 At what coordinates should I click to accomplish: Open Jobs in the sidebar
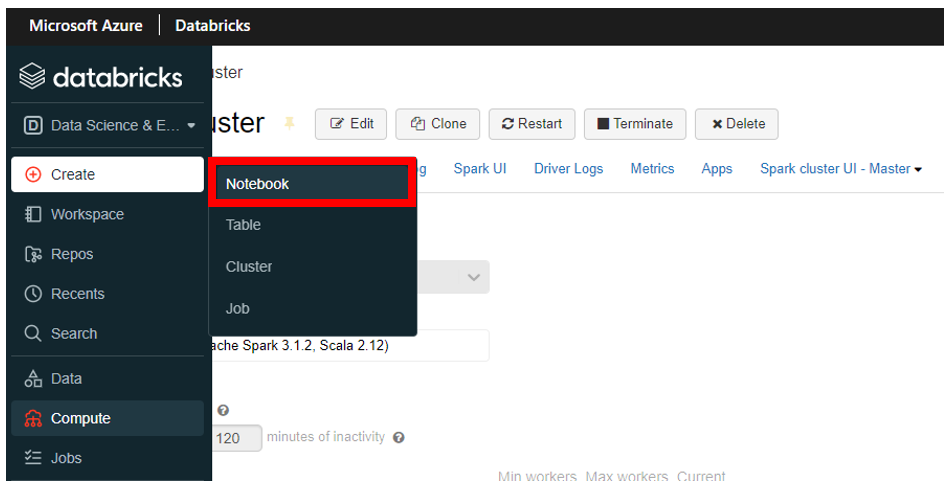[x=107, y=458]
